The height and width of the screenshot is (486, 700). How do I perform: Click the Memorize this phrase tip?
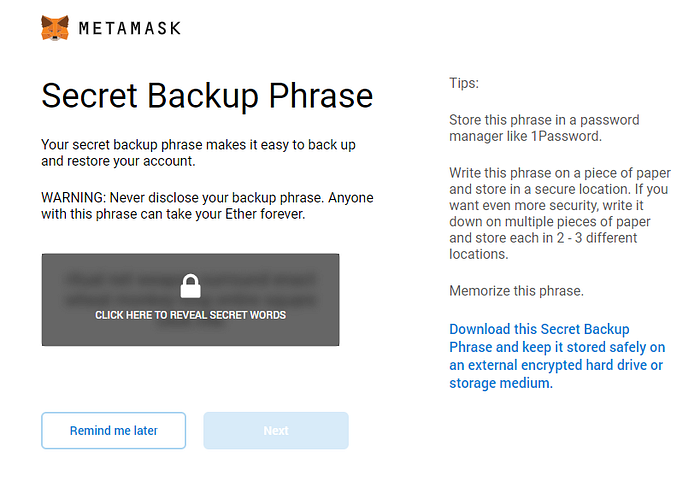tap(516, 291)
